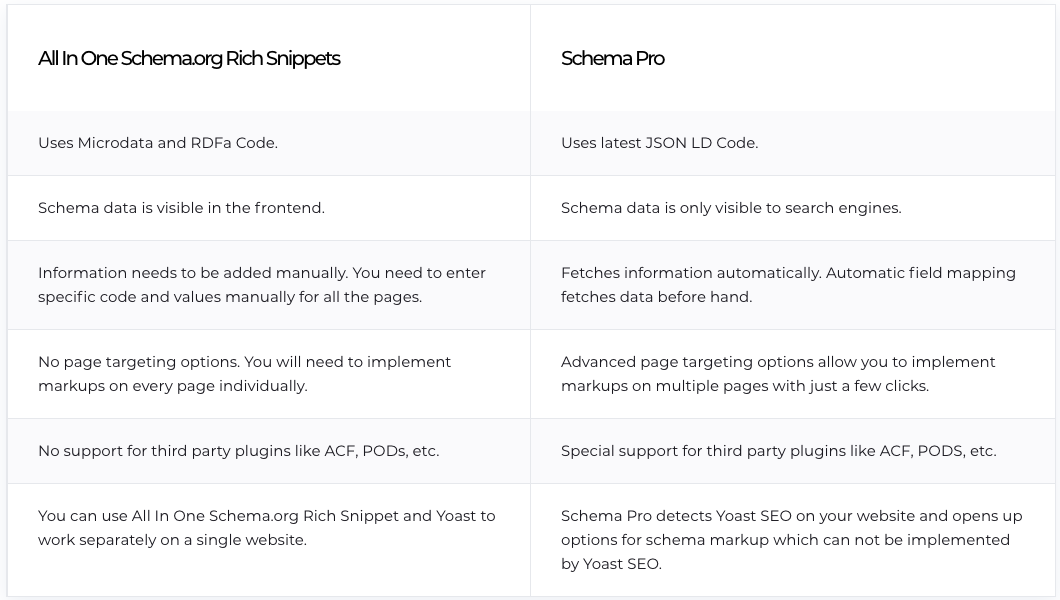Click text 'markups on multiple pages with just a few clicks'
The height and width of the screenshot is (600, 1060).
[x=744, y=386]
